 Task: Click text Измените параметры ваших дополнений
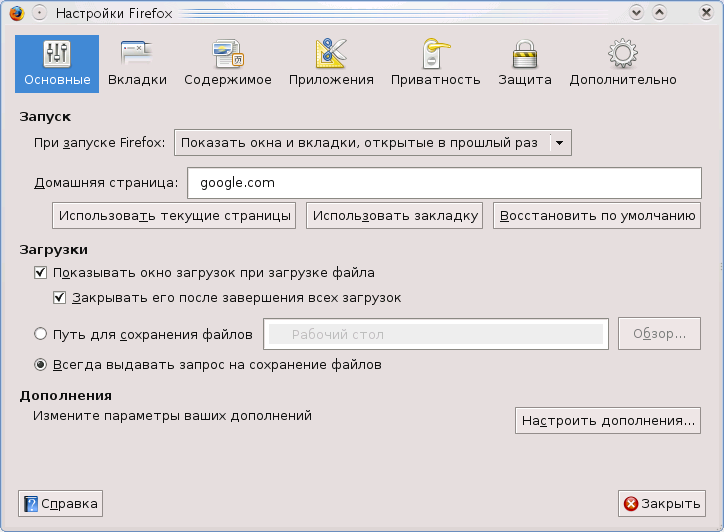click(172, 416)
